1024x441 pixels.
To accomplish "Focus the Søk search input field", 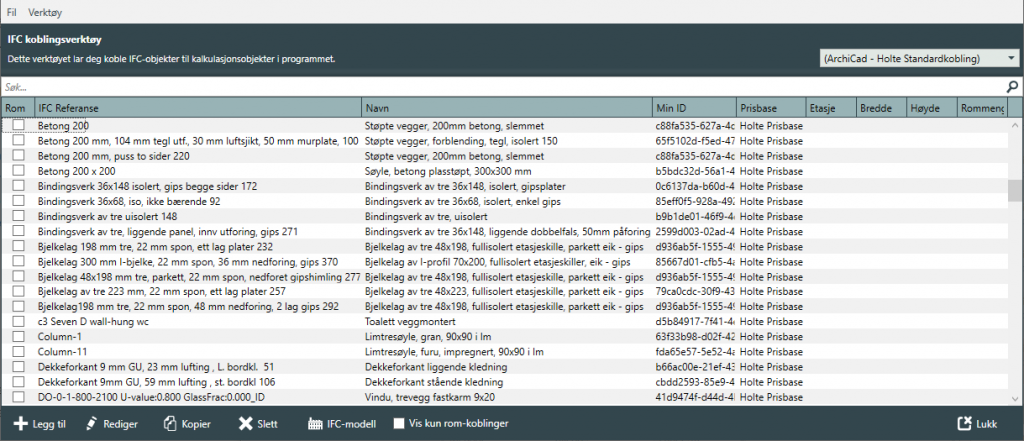I will pyautogui.click(x=500, y=87).
